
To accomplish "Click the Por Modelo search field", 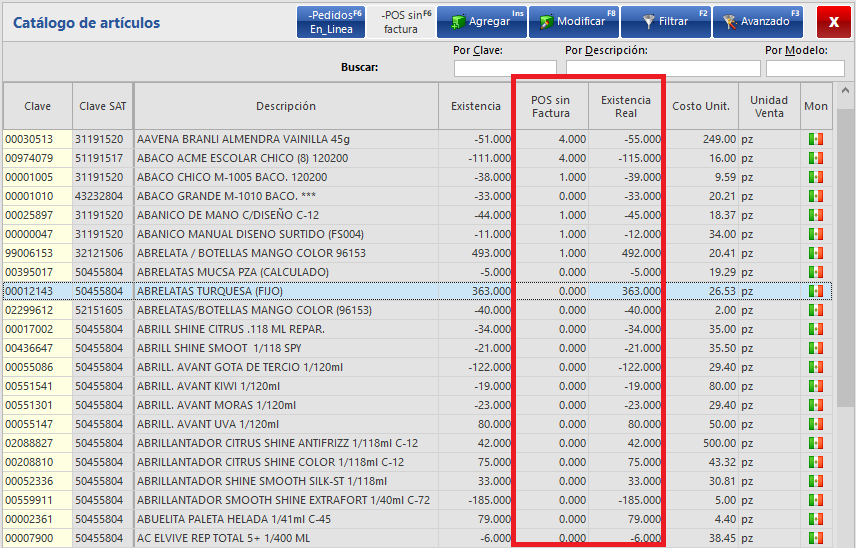I will [804, 68].
